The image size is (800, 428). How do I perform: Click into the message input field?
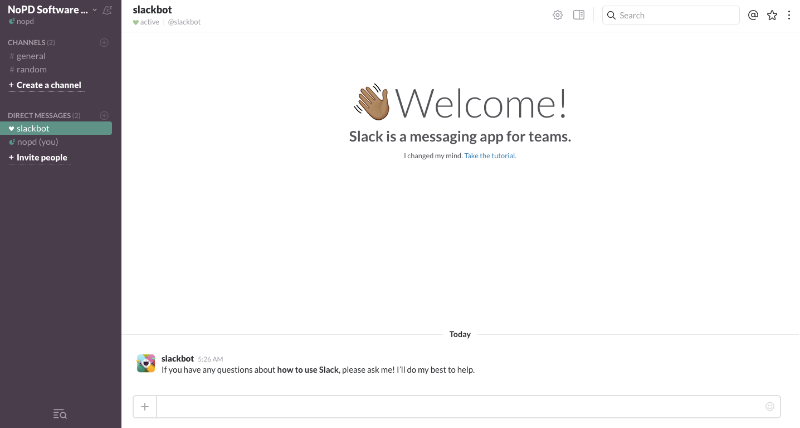coord(459,407)
